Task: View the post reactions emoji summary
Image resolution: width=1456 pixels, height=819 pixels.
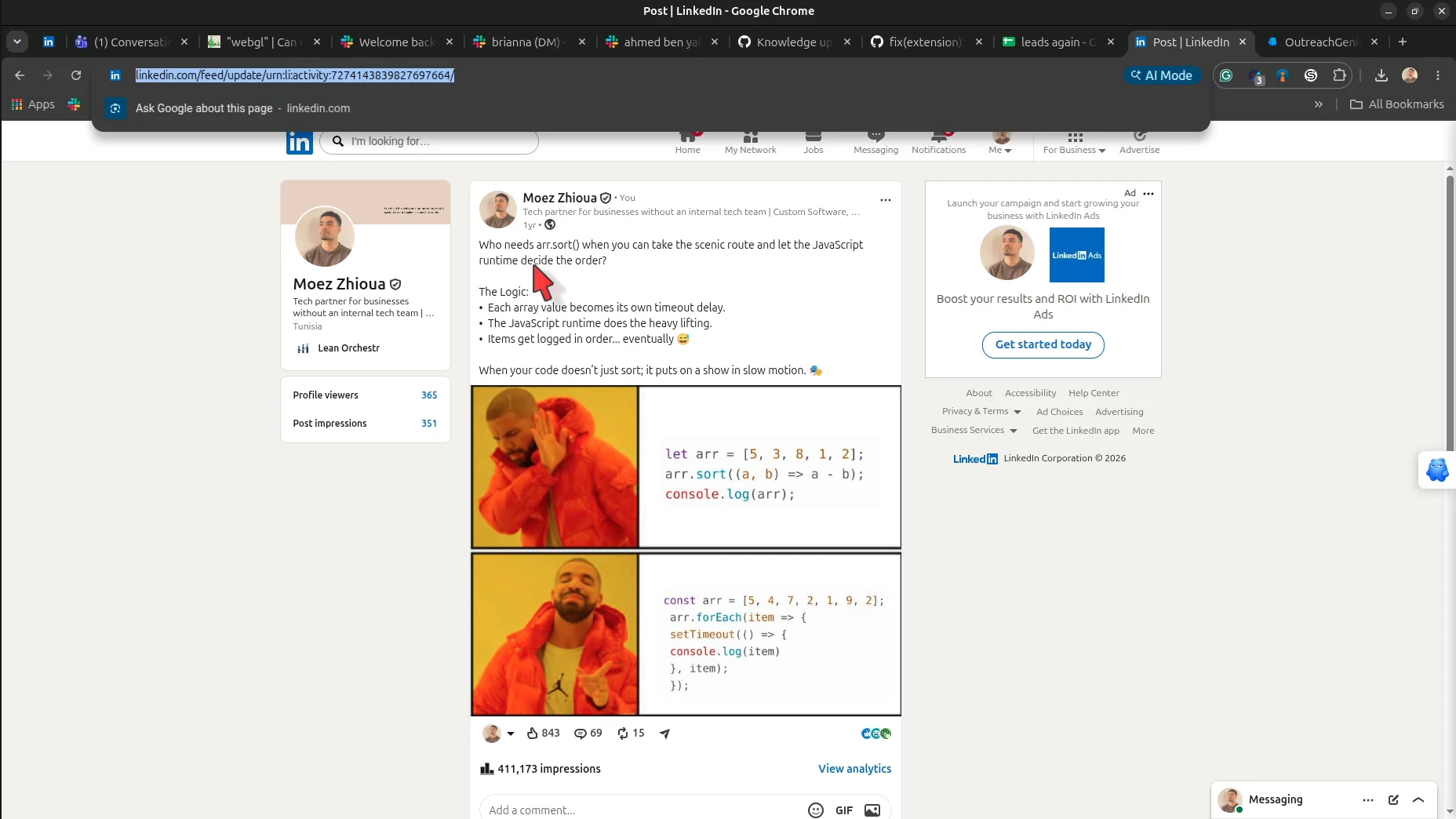Action: (x=876, y=733)
